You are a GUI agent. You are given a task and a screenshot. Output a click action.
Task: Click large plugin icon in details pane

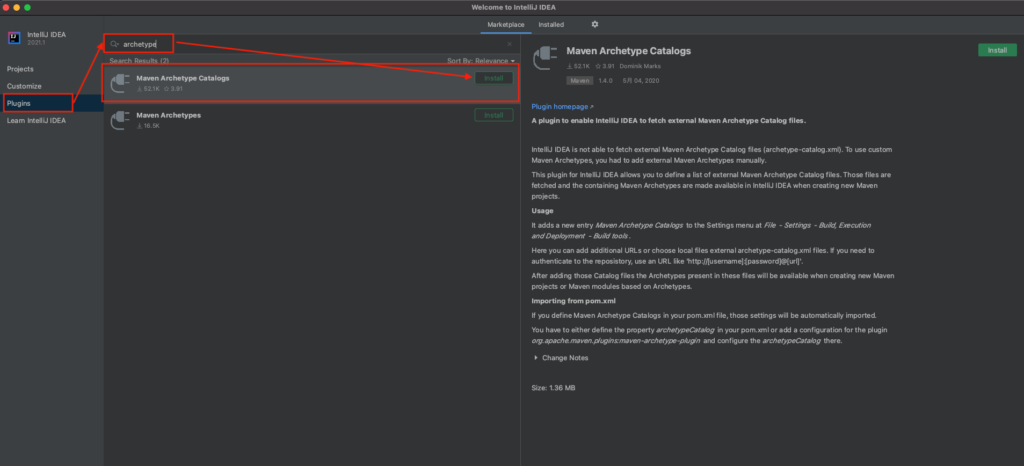click(x=545, y=57)
